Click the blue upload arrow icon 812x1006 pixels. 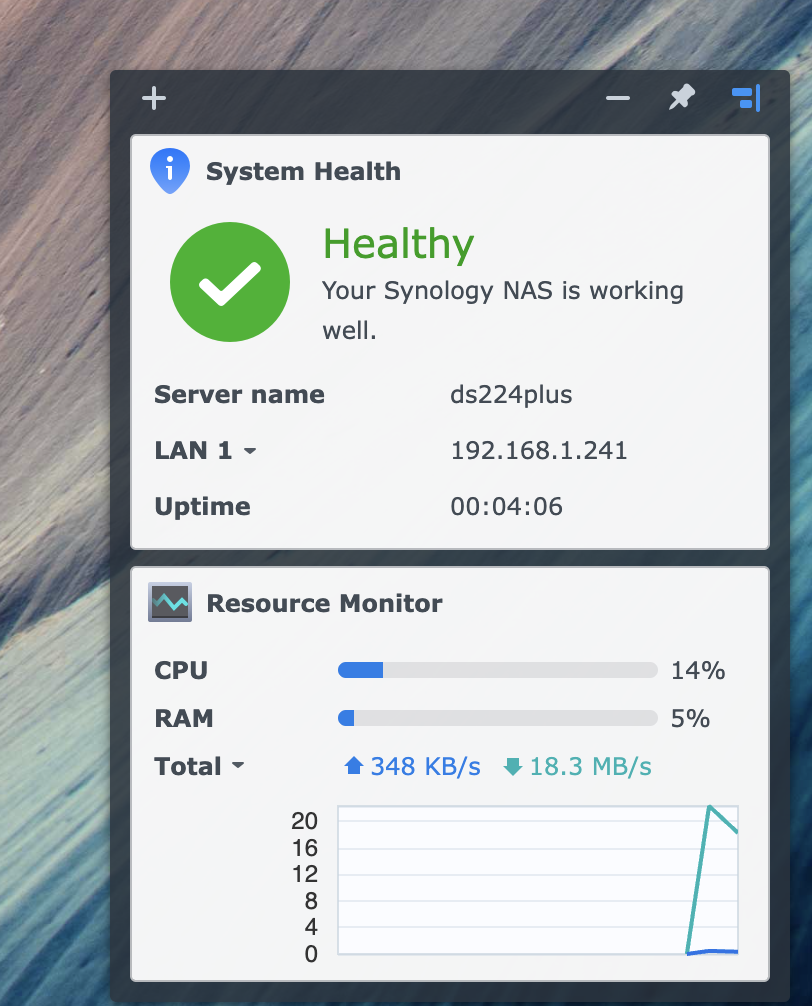click(354, 765)
